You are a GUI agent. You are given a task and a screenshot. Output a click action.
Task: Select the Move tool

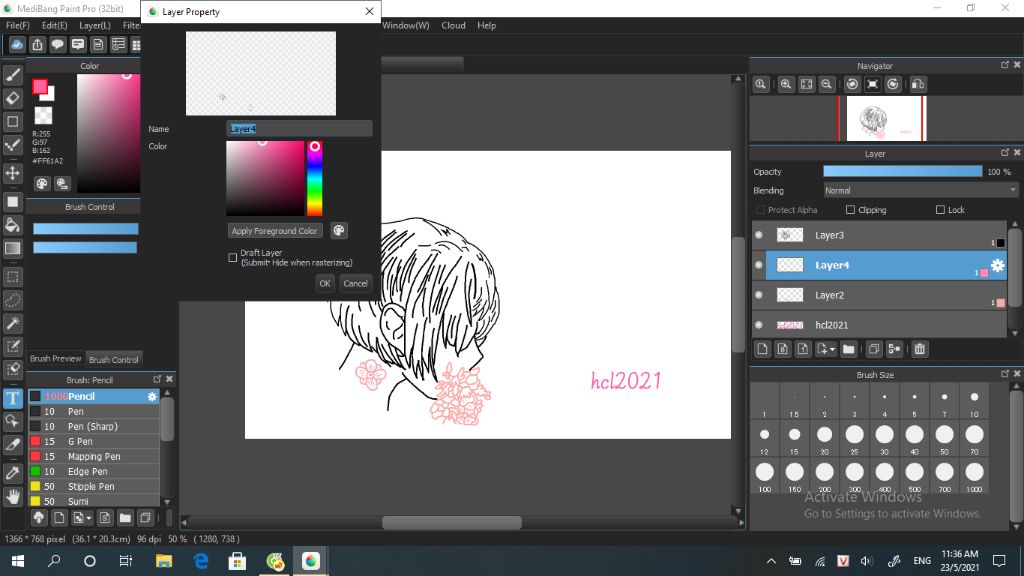point(12,173)
